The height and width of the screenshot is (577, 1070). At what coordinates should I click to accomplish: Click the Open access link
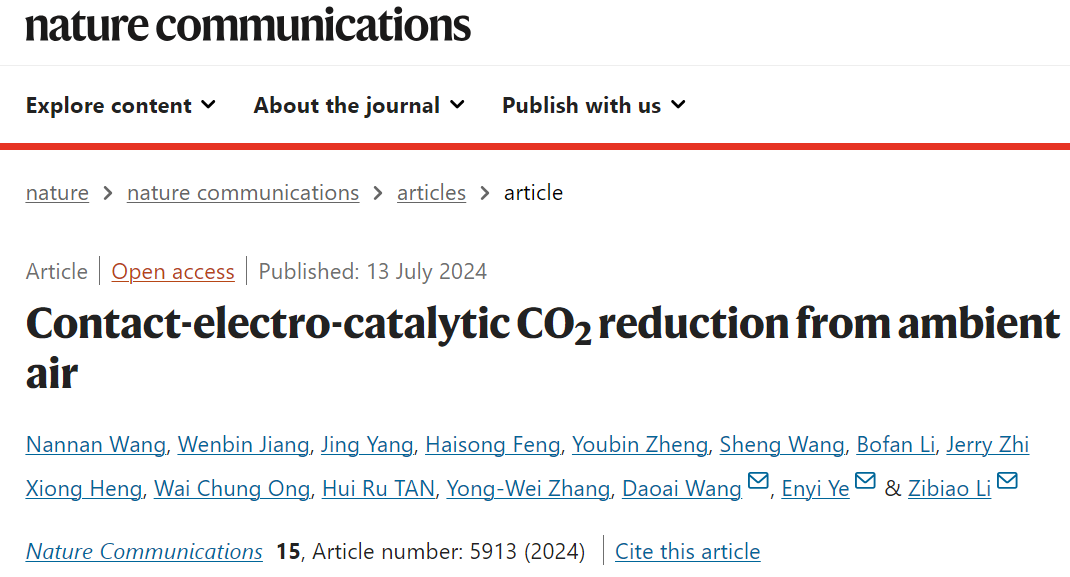click(173, 271)
